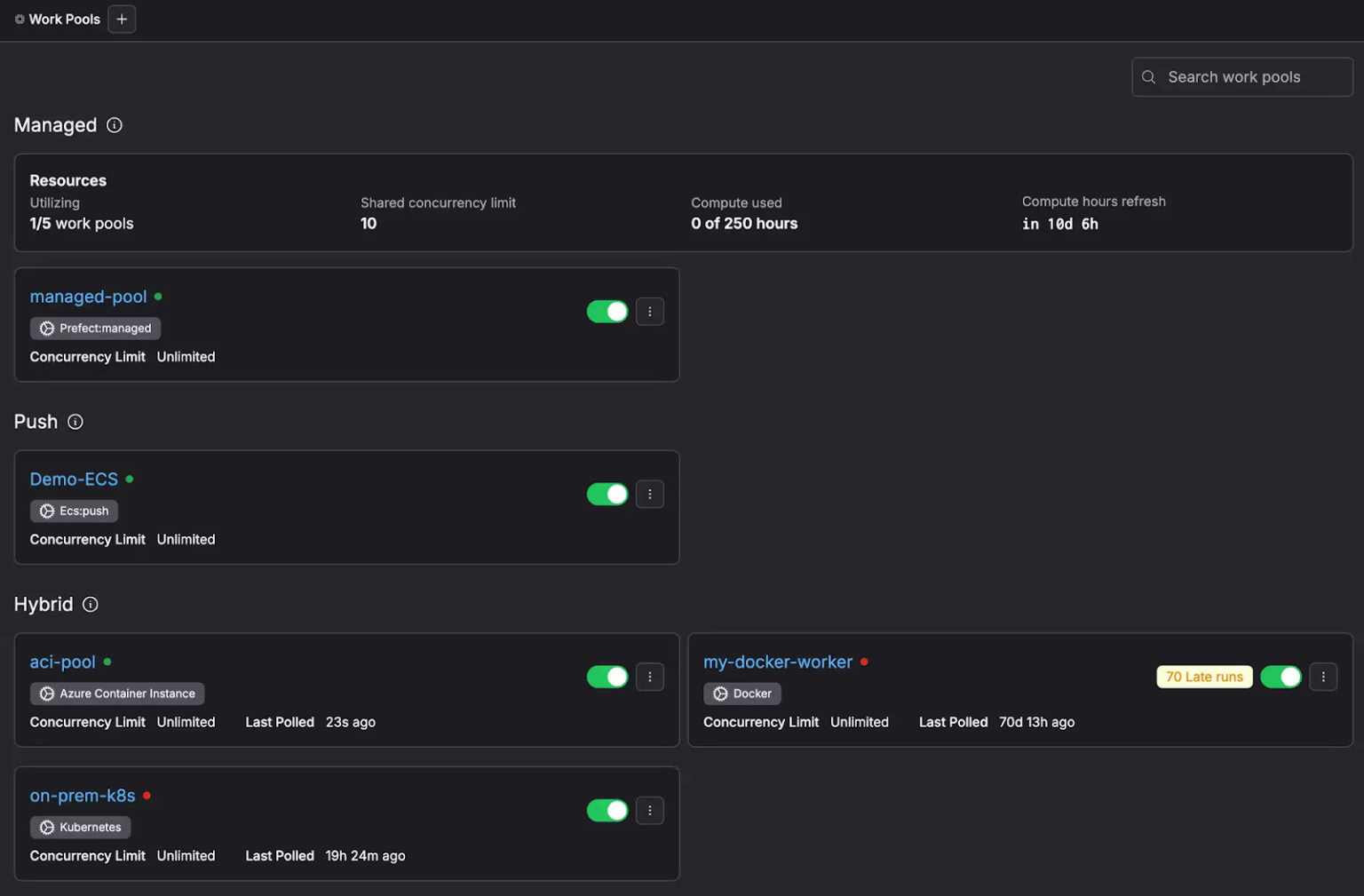The height and width of the screenshot is (896, 1364).
Task: Open the on-prem-k8s options menu
Action: pos(650,810)
